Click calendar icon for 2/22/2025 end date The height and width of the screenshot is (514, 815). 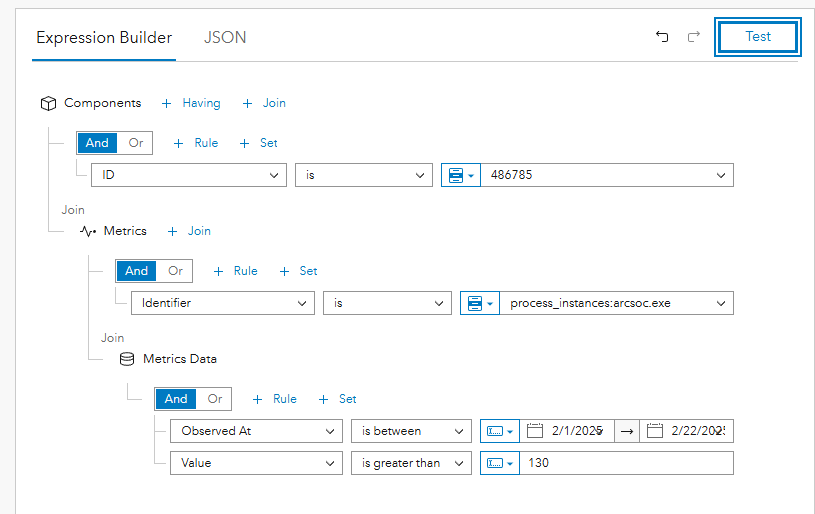[x=655, y=431]
